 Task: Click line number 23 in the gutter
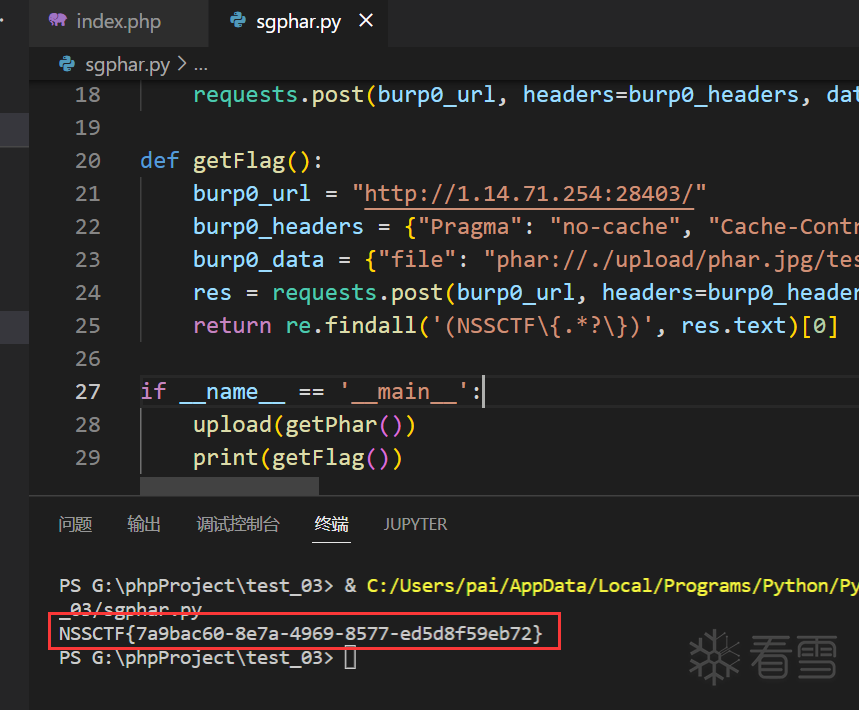88,260
